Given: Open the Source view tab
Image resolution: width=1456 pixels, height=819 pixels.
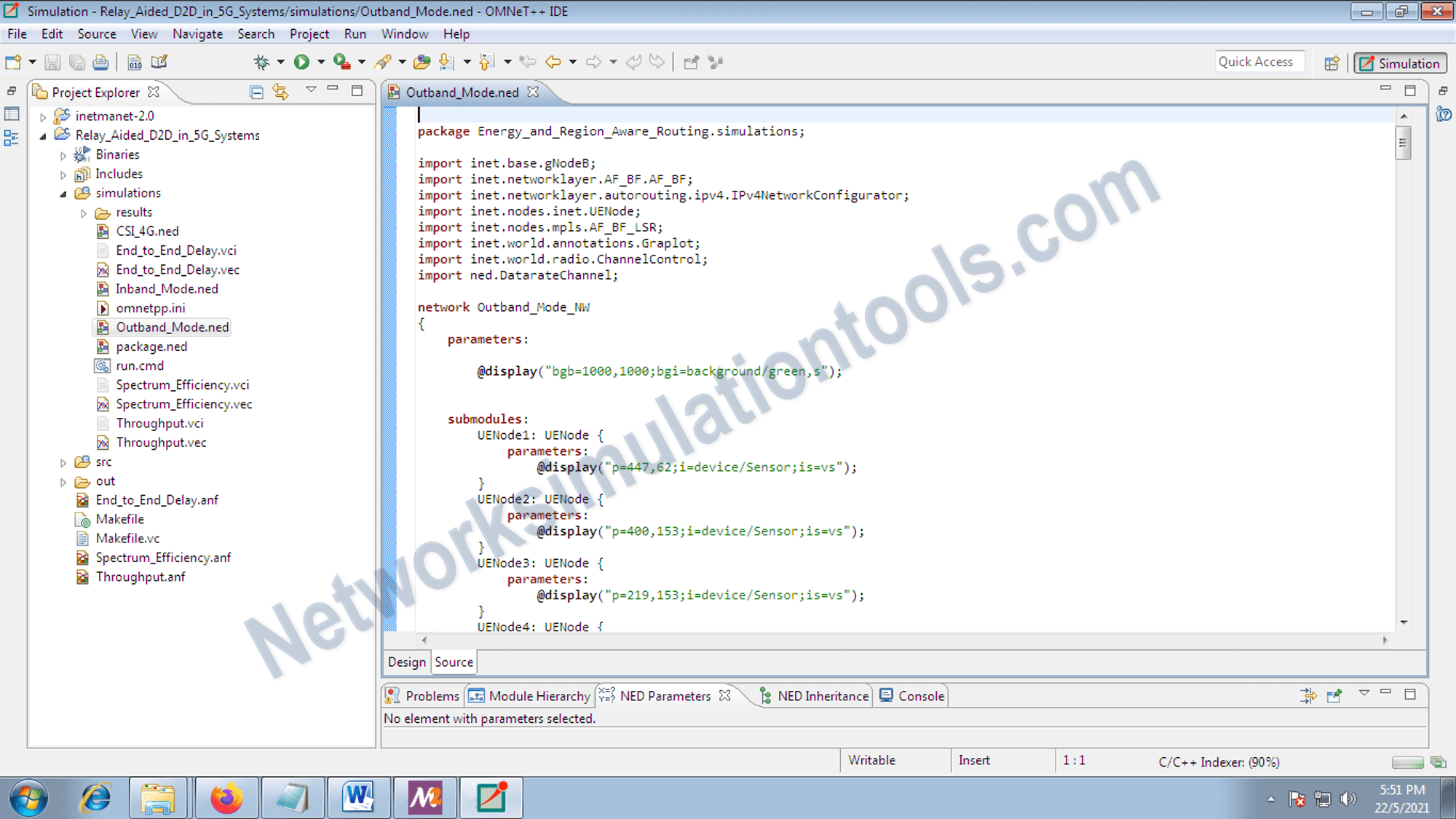Looking at the screenshot, I should [451, 661].
